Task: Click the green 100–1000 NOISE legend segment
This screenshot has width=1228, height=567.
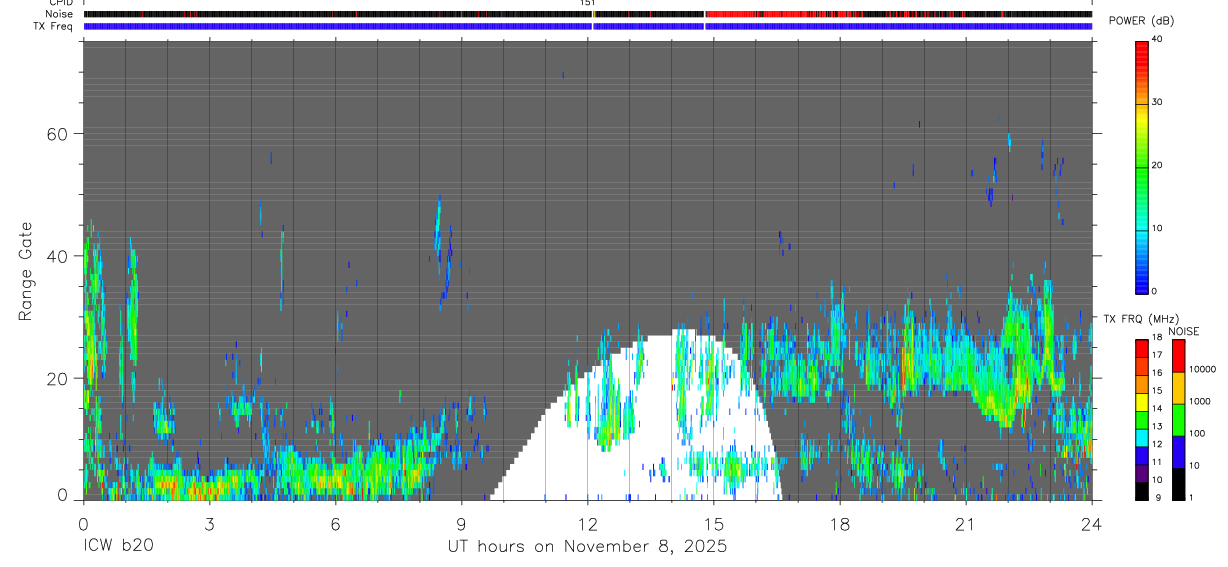Action: click(x=1178, y=420)
